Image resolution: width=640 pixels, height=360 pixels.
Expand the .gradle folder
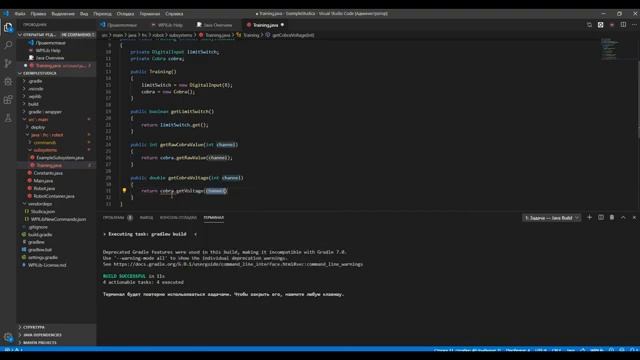35,81
